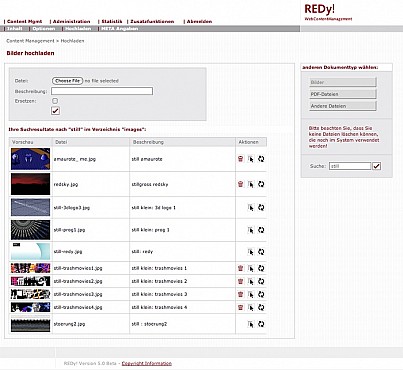This screenshot has width=403, height=370.
Task: Click the pointer icon in redsky.jpg row
Action: coord(251,184)
